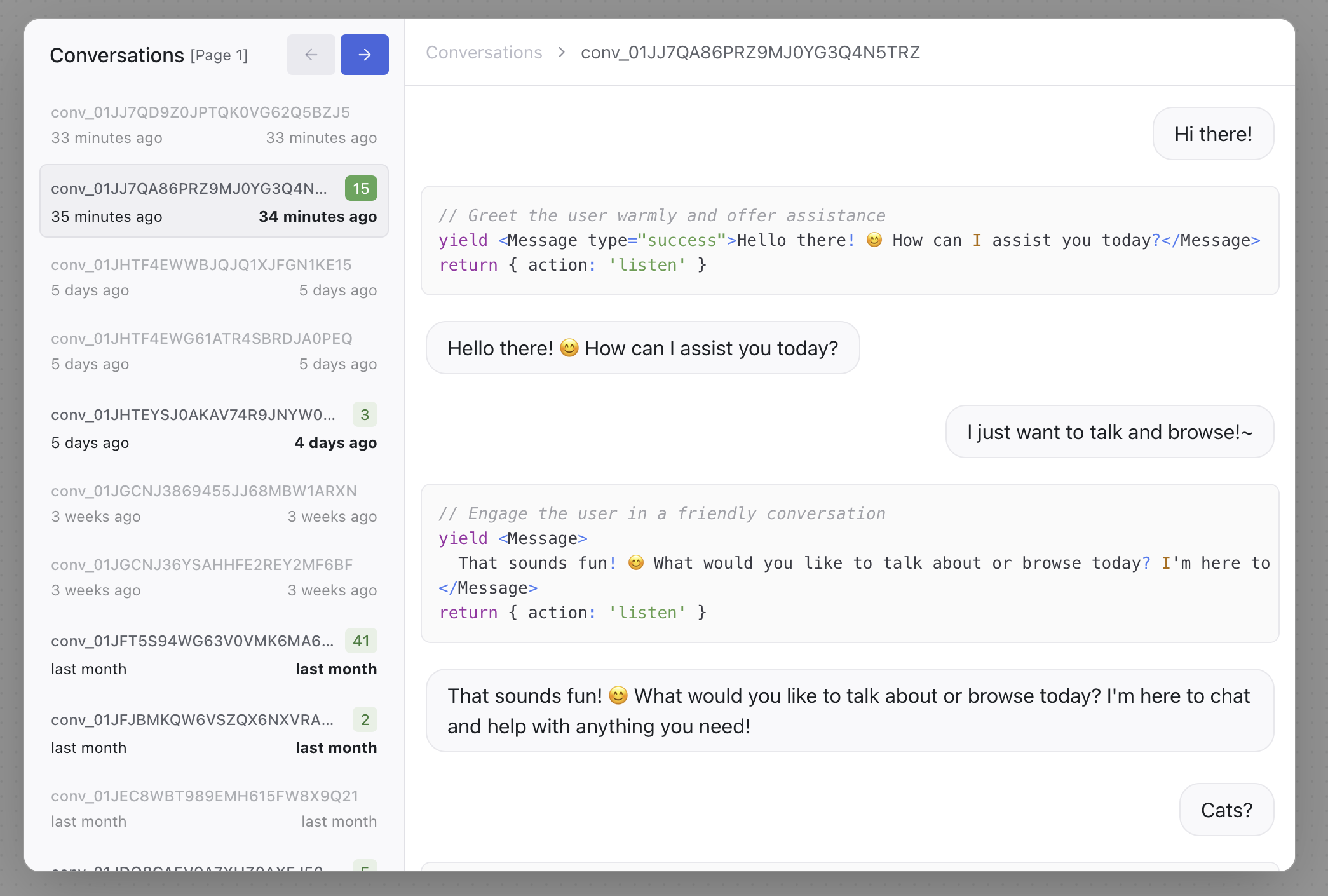
Task: Click the conversation ID title in header
Action: [x=750, y=53]
